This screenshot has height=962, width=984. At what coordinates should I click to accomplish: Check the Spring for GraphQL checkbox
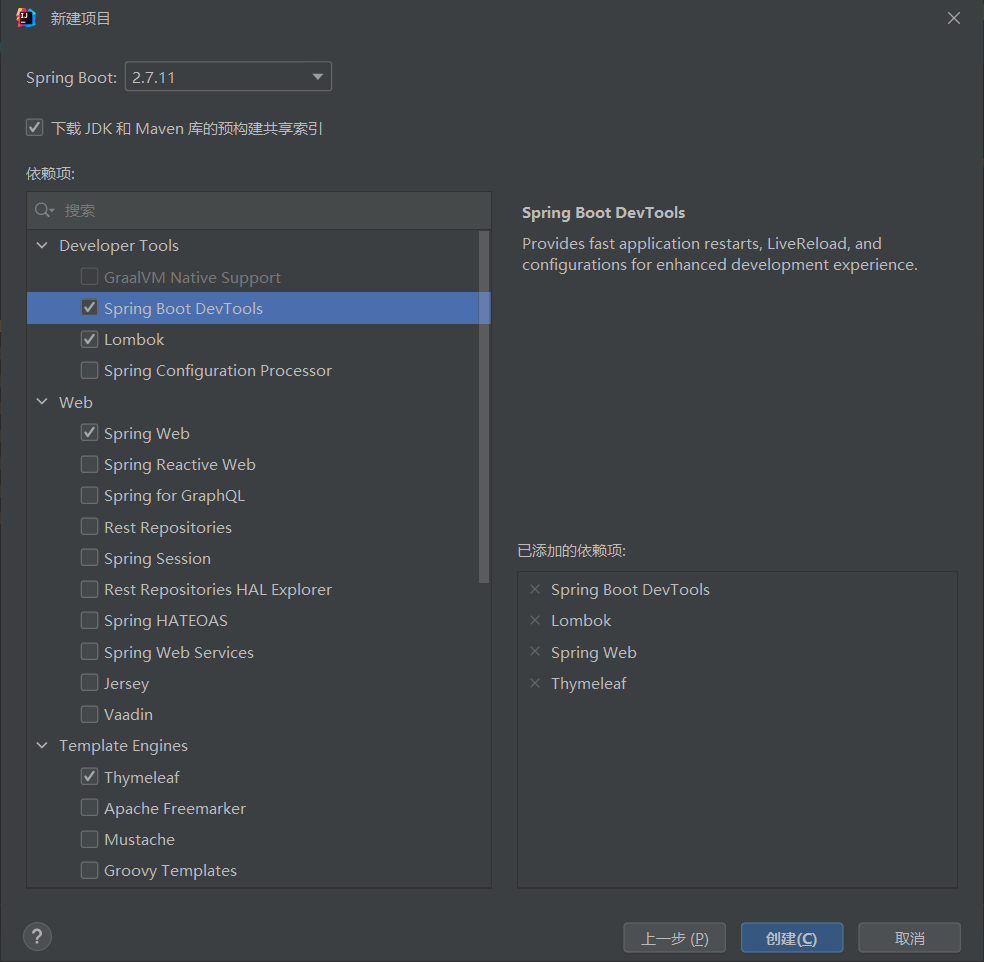tap(89, 495)
